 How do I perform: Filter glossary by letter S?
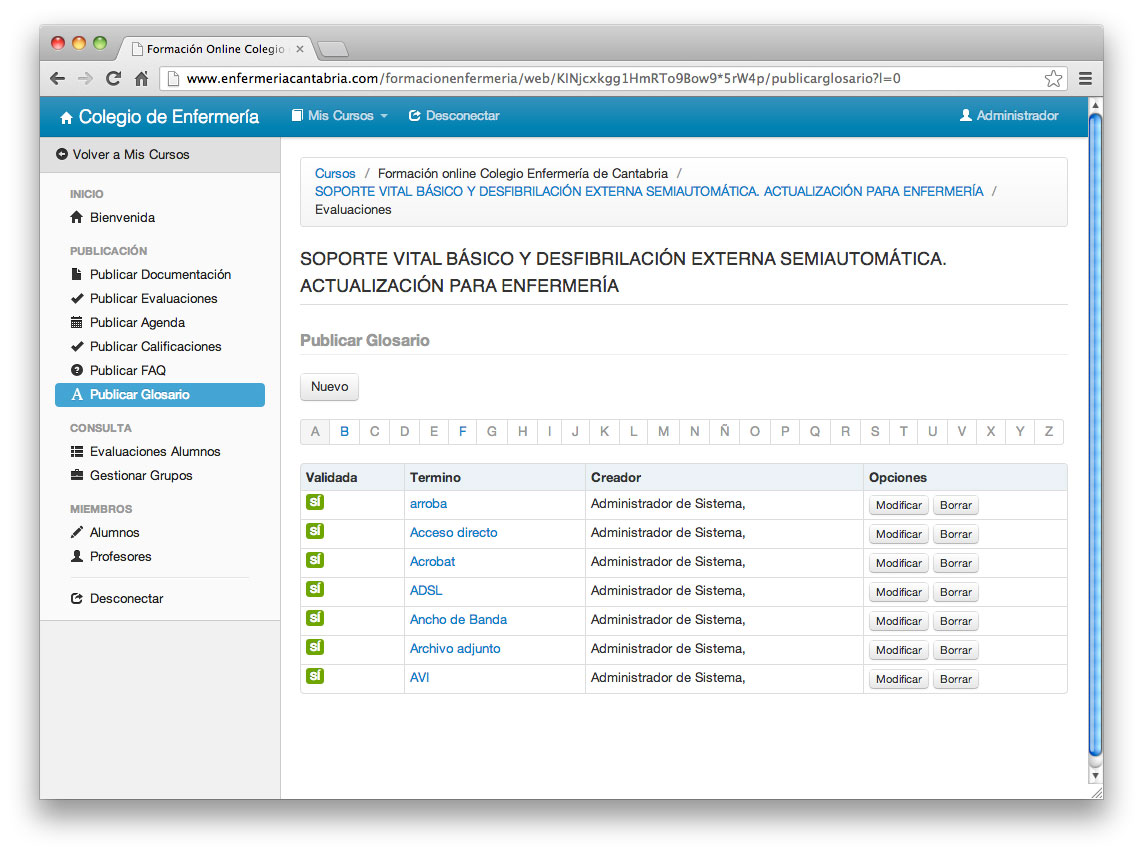(875, 432)
